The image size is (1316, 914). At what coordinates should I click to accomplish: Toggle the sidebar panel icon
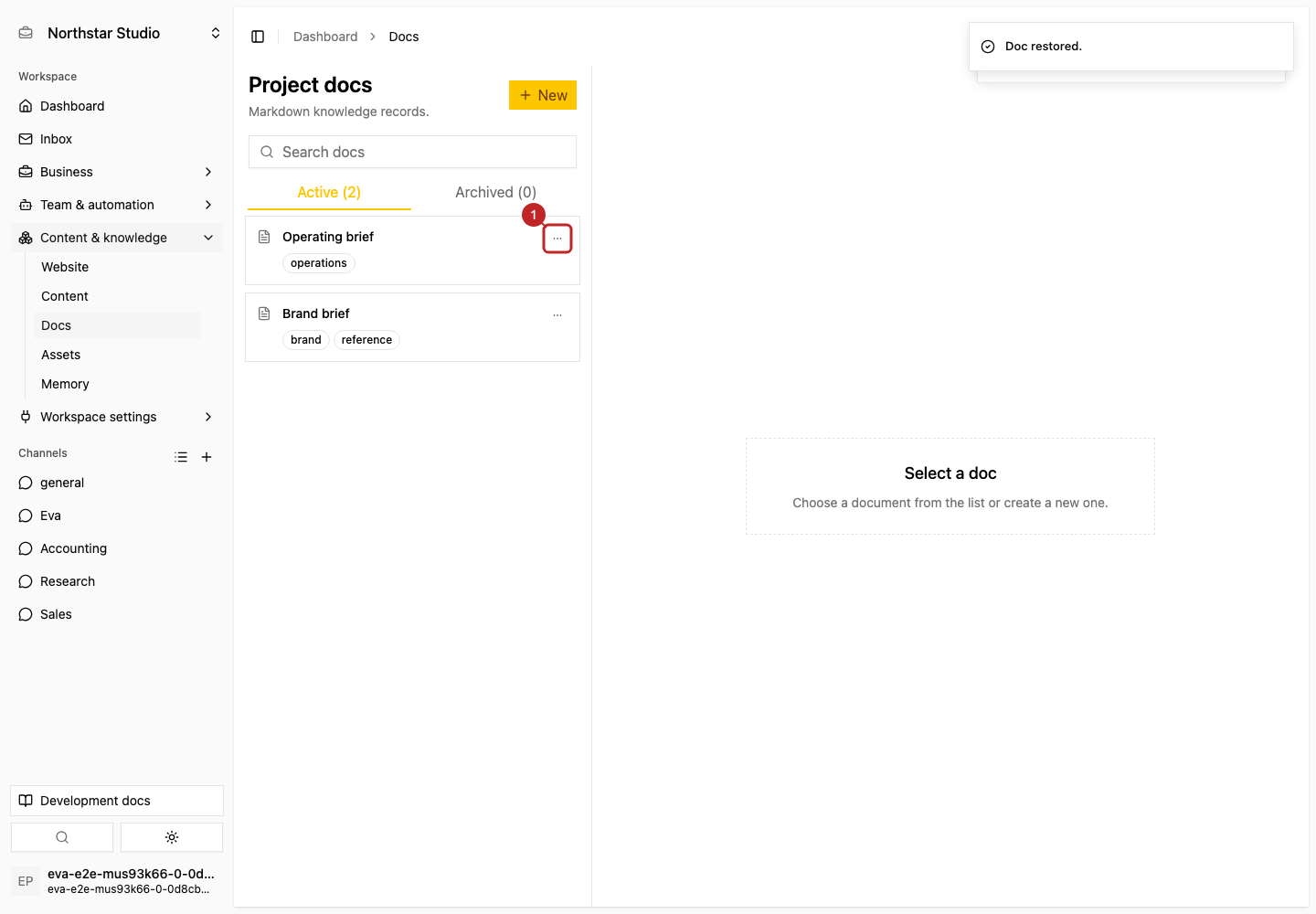[x=258, y=37]
